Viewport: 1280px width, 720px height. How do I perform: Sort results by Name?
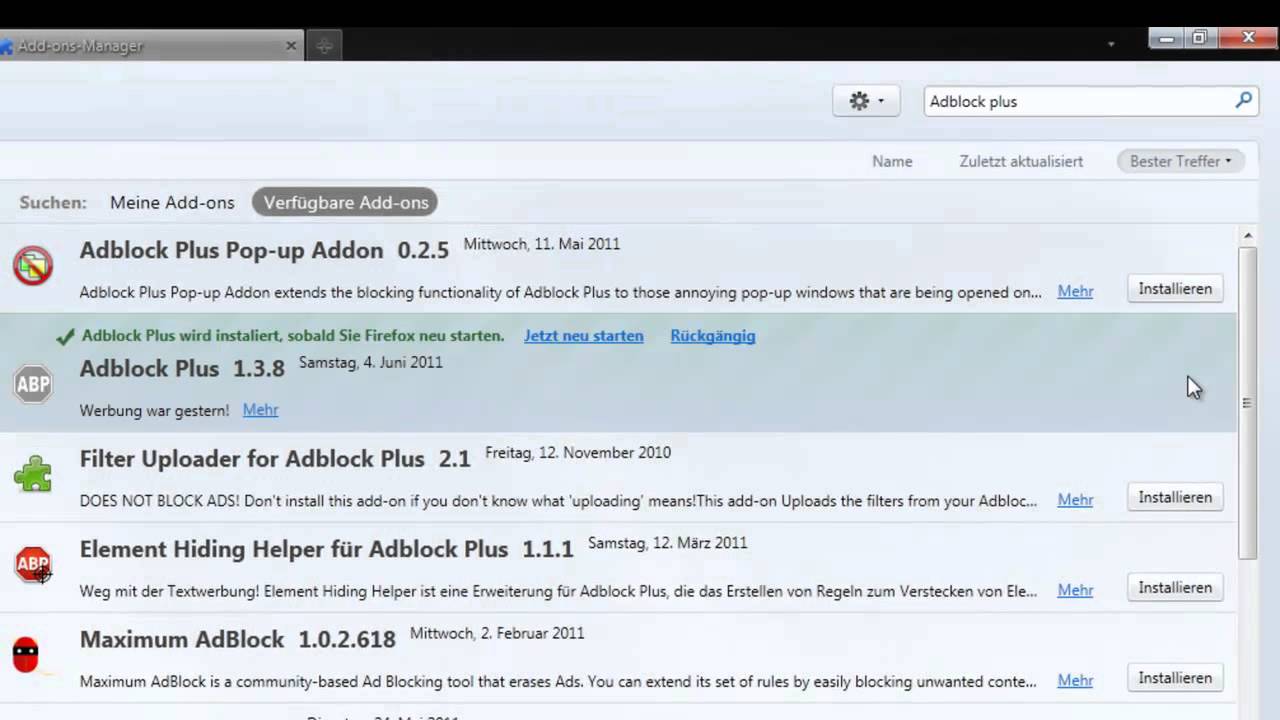click(x=892, y=161)
